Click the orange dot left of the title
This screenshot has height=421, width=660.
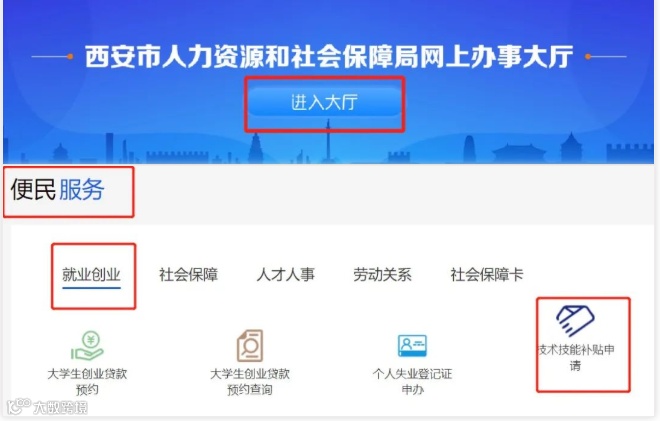[x=70, y=56]
